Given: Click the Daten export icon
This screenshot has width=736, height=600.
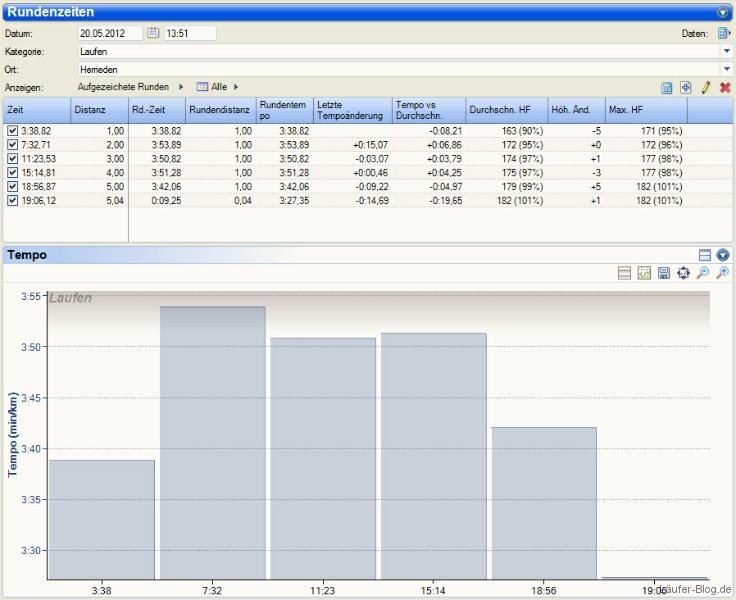Looking at the screenshot, I should click(724, 33).
